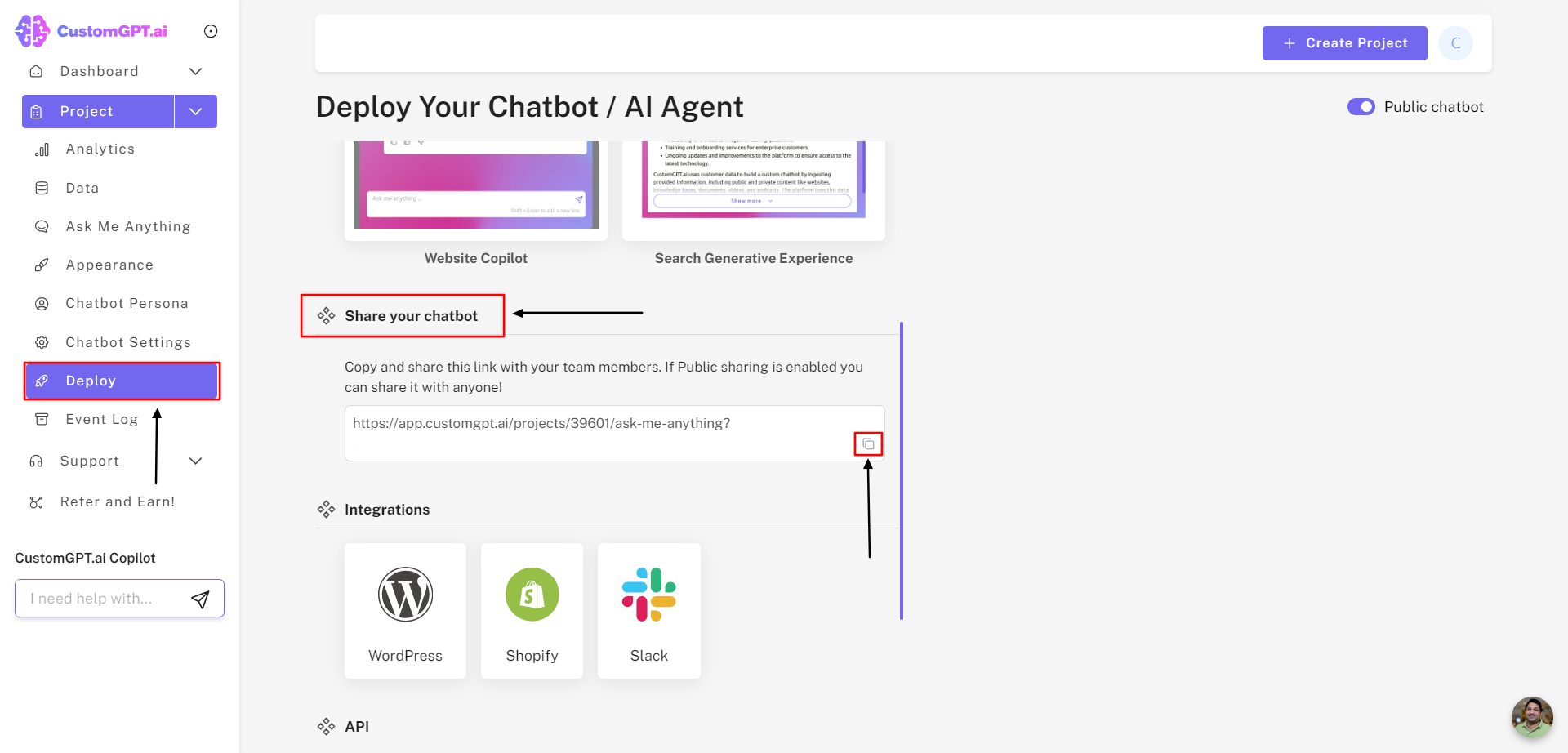The width and height of the screenshot is (1568, 753).
Task: Open Appearance settings
Action: pyautogui.click(x=109, y=265)
